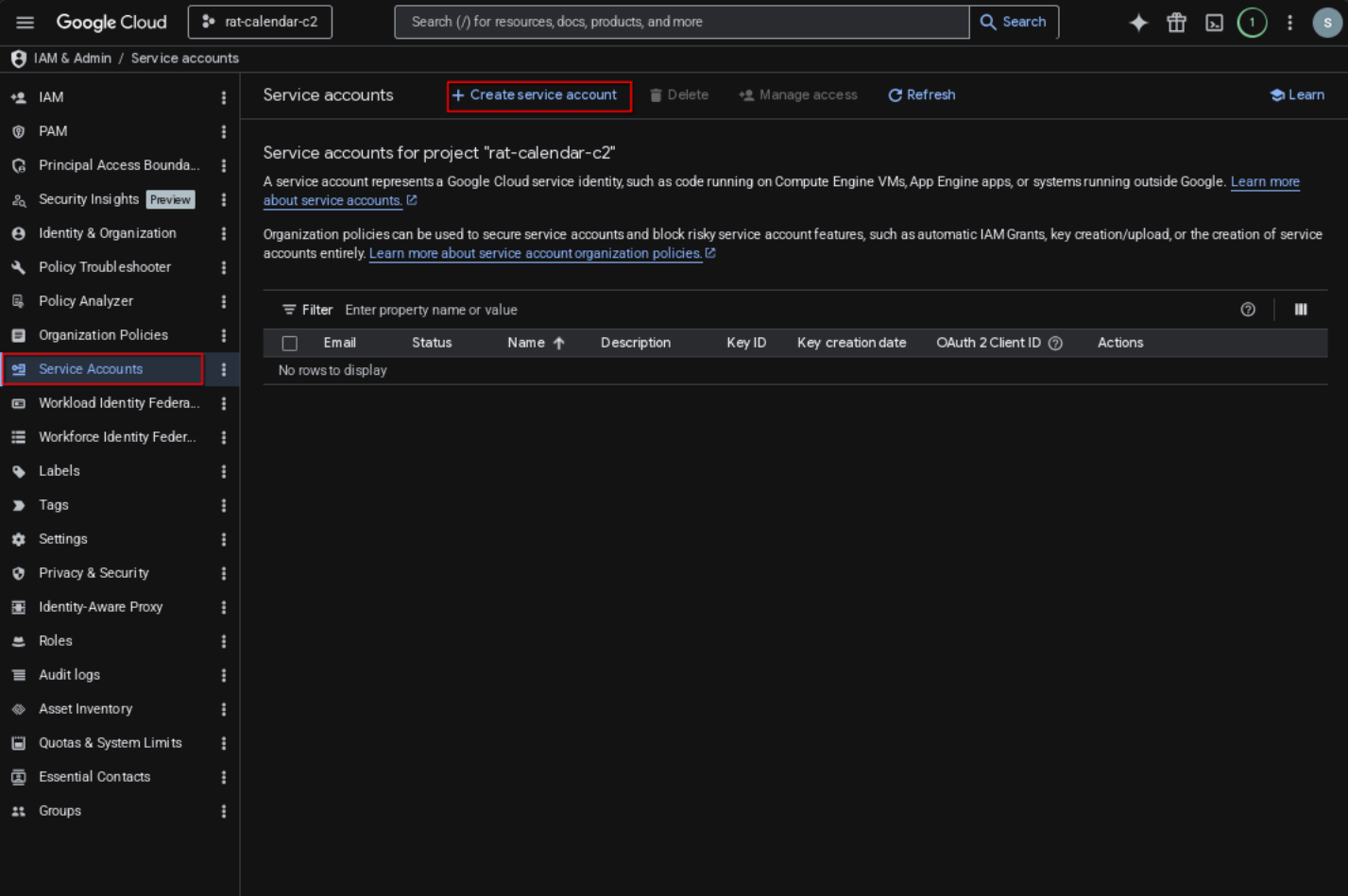Click the Policy Analyzer icon in sidebar
The width and height of the screenshot is (1348, 896).
pyautogui.click(x=18, y=301)
